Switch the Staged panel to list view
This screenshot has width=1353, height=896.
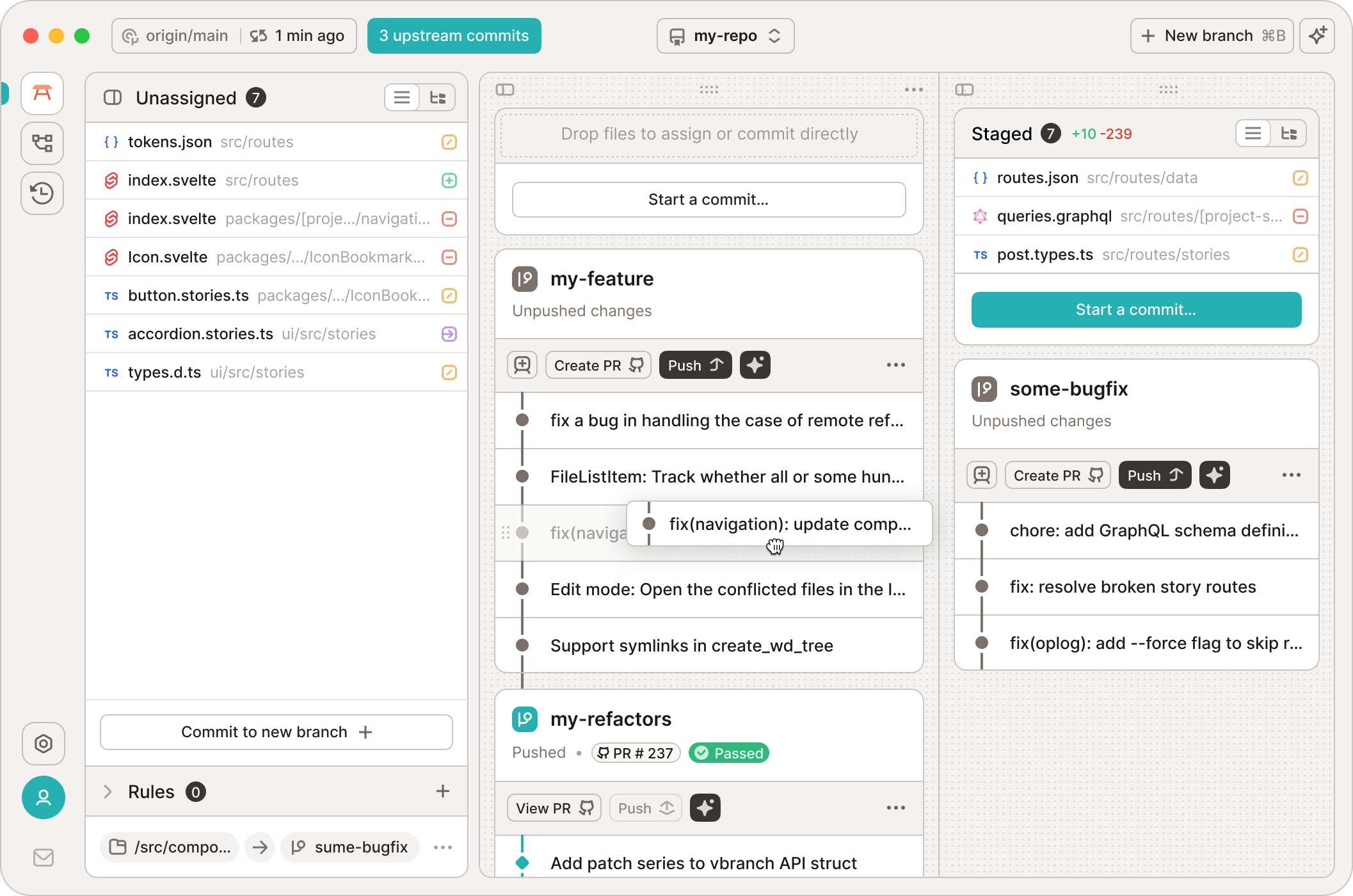pos(1253,133)
